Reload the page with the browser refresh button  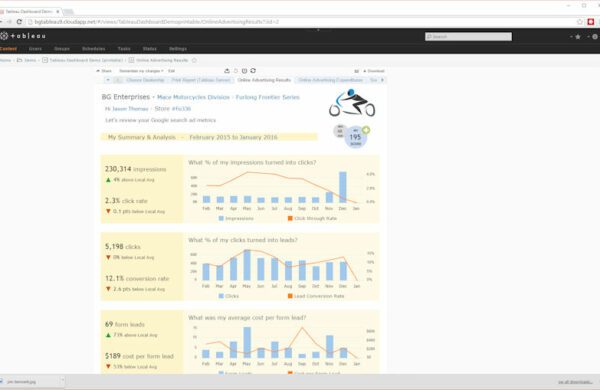[19, 22]
